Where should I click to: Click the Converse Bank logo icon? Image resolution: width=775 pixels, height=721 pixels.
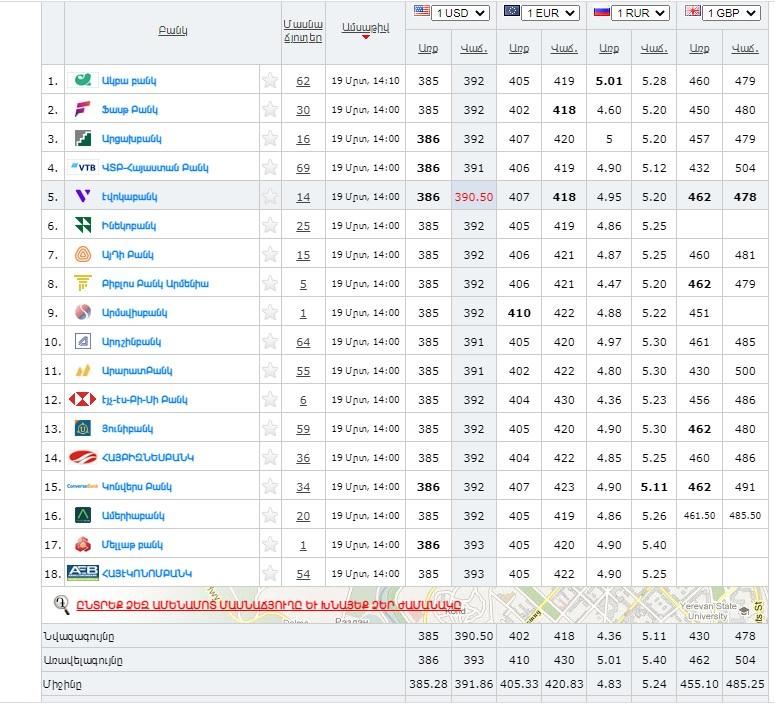coord(83,487)
